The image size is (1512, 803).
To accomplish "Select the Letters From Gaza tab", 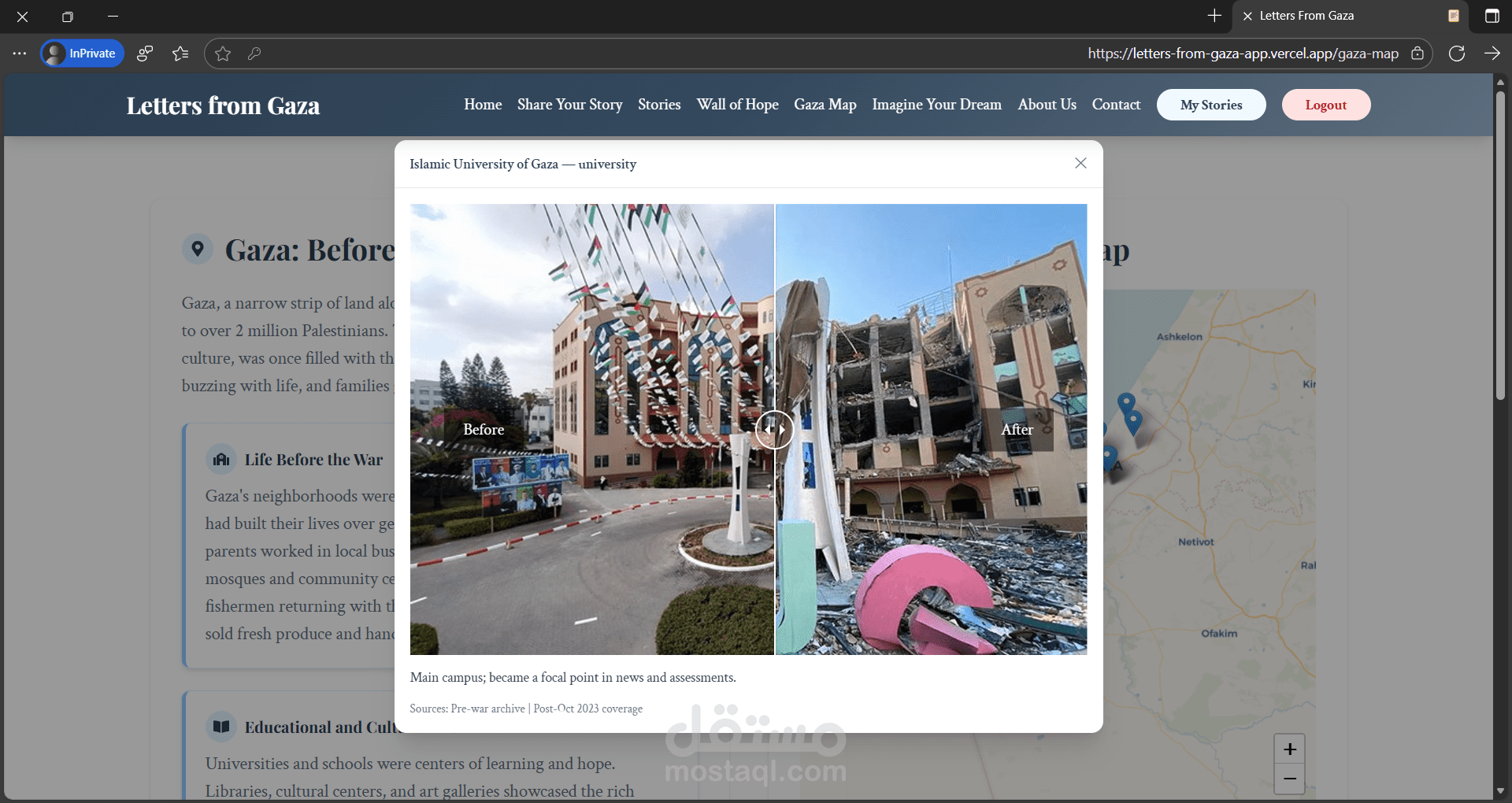I will 1351,16.
